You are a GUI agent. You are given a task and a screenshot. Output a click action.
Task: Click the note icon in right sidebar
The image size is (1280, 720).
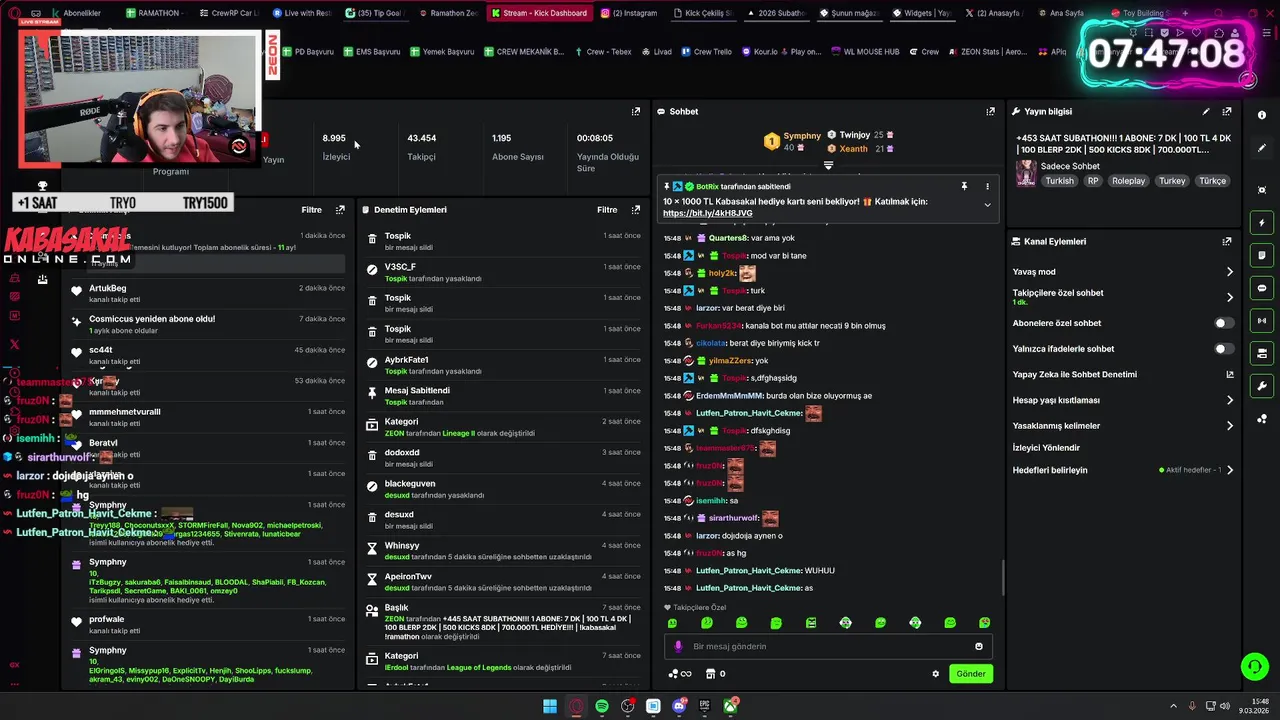[1262, 255]
